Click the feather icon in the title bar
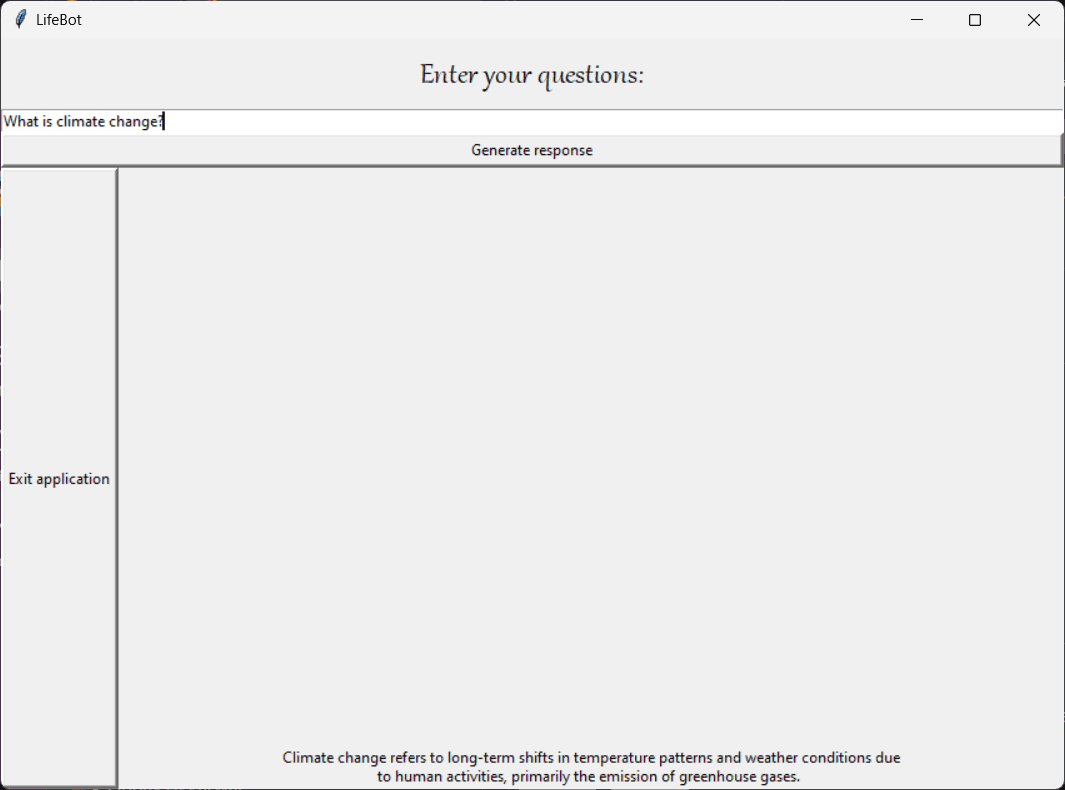The image size is (1065, 790). (x=21, y=20)
